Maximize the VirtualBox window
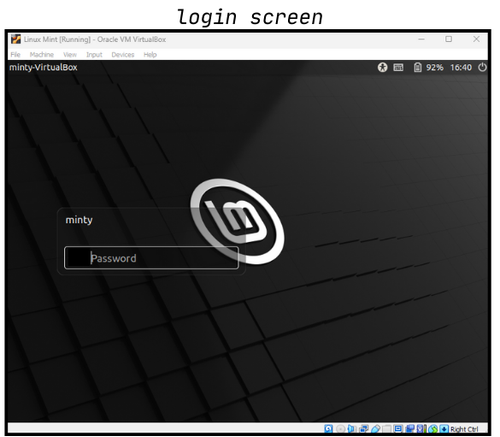 pos(449,39)
